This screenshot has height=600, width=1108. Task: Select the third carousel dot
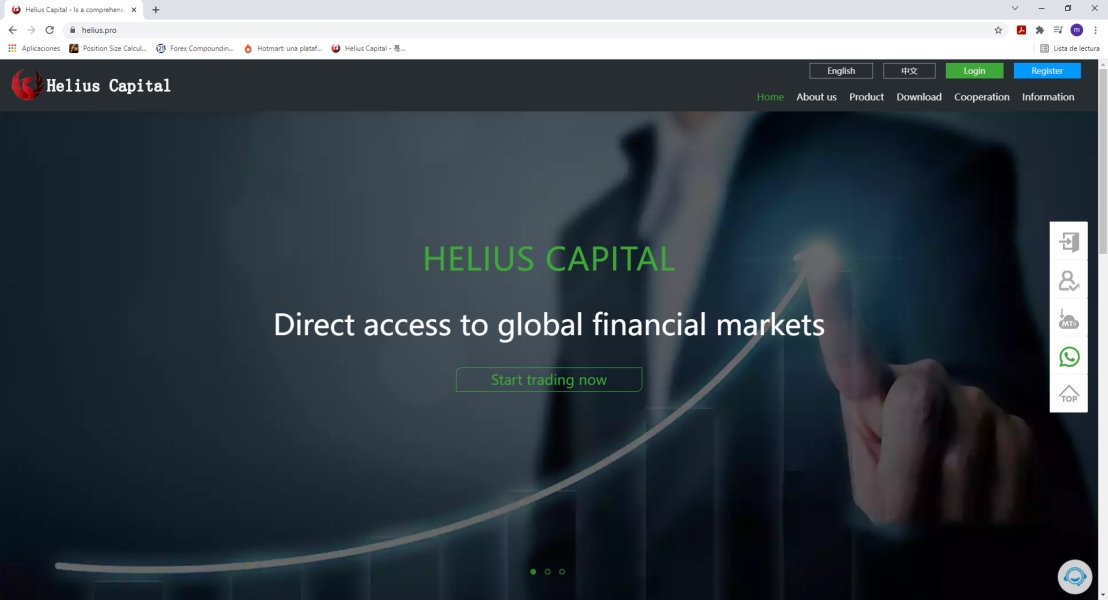(x=562, y=572)
